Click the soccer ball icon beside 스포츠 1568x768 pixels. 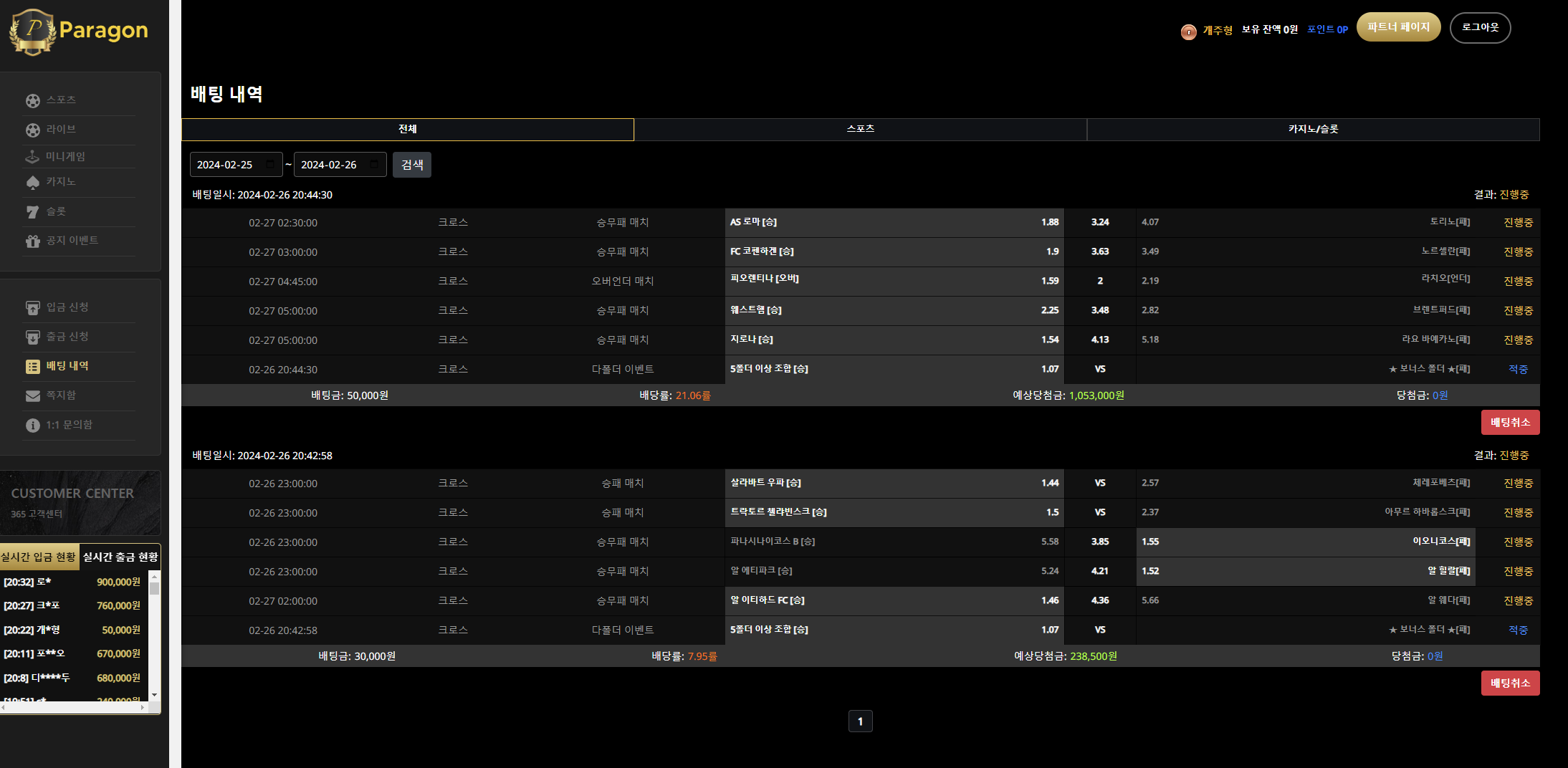point(33,101)
